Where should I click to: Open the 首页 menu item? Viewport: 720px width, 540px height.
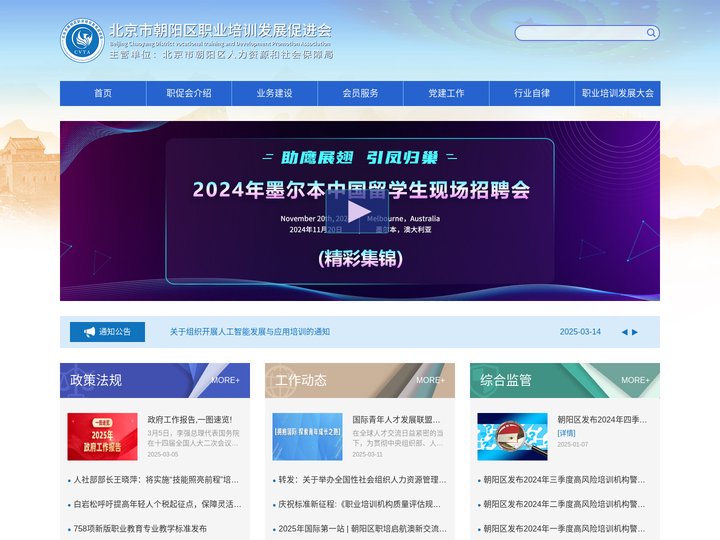(103, 93)
